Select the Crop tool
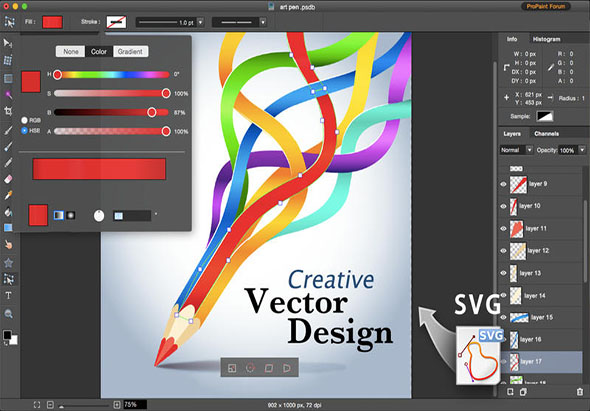 (x=8, y=111)
